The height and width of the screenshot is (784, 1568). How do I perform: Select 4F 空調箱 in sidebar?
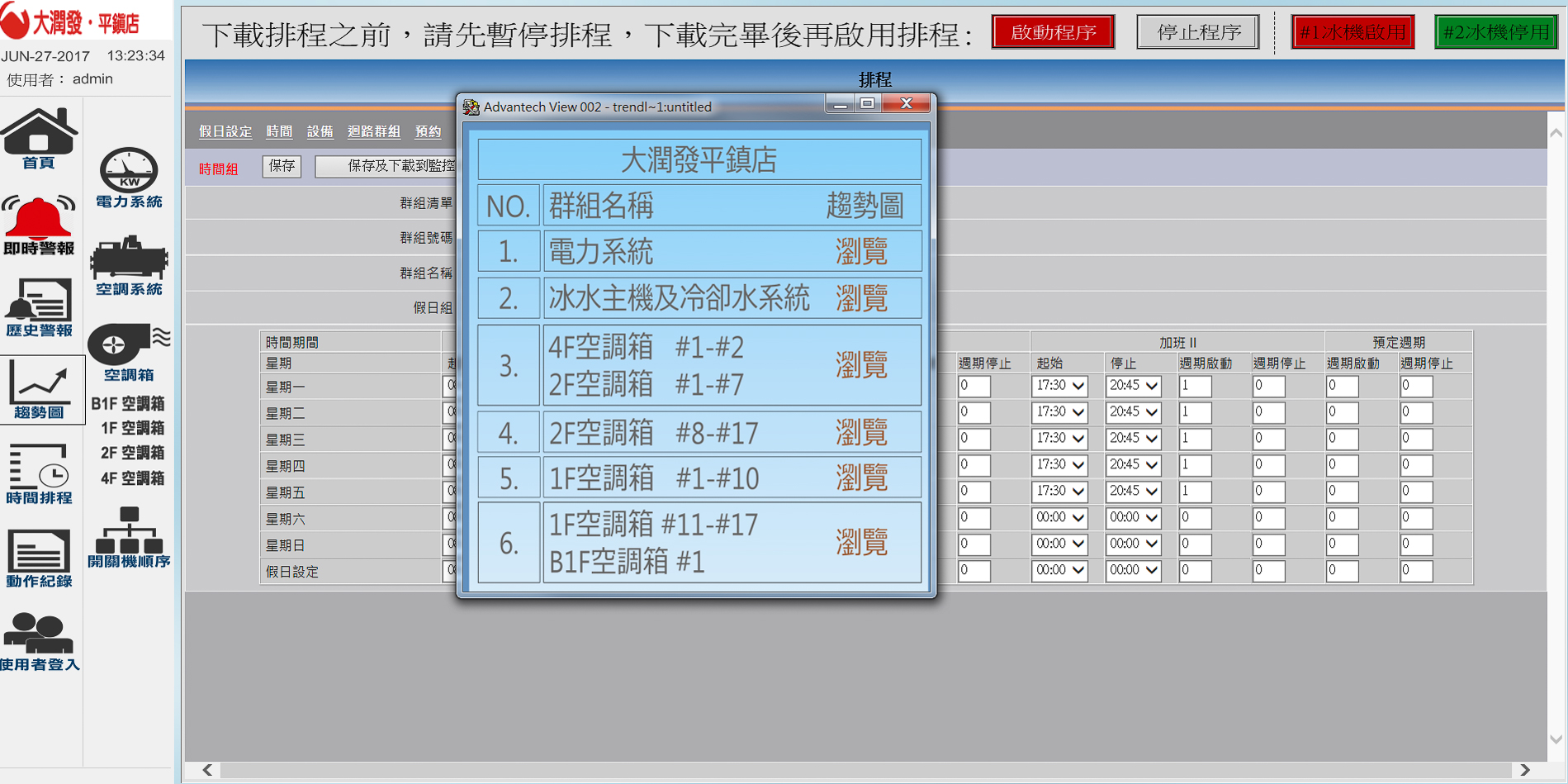pyautogui.click(x=132, y=478)
